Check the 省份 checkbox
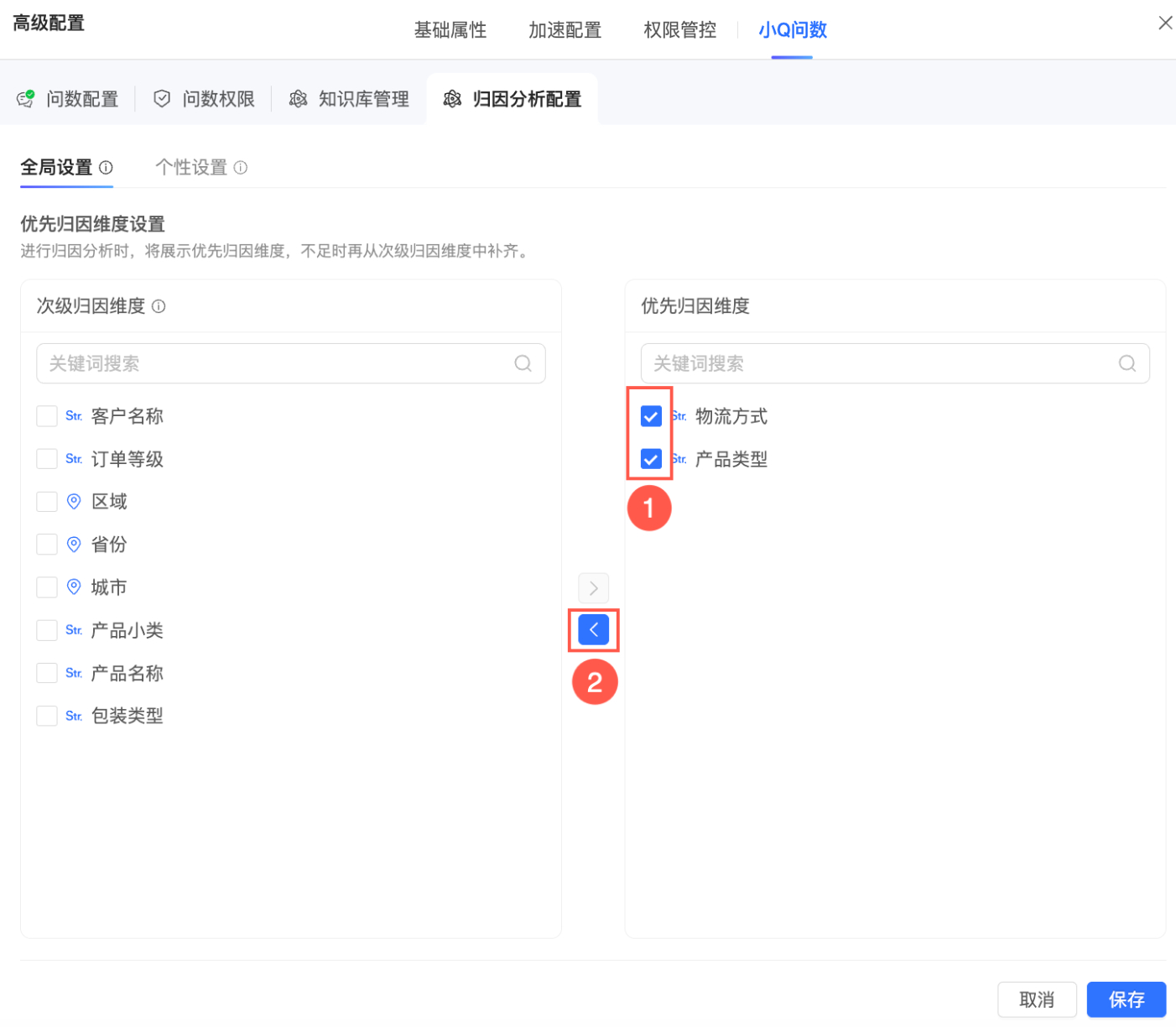 (47, 545)
